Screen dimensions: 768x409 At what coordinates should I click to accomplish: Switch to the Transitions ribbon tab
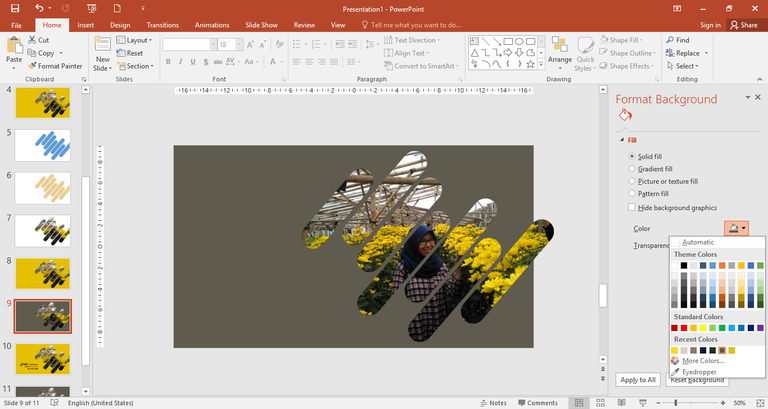tap(162, 24)
